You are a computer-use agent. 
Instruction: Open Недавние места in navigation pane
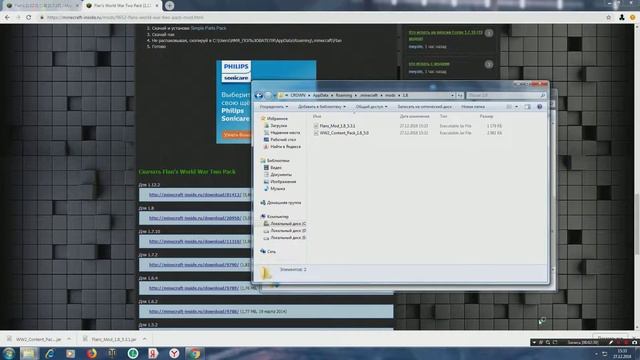pos(285,133)
